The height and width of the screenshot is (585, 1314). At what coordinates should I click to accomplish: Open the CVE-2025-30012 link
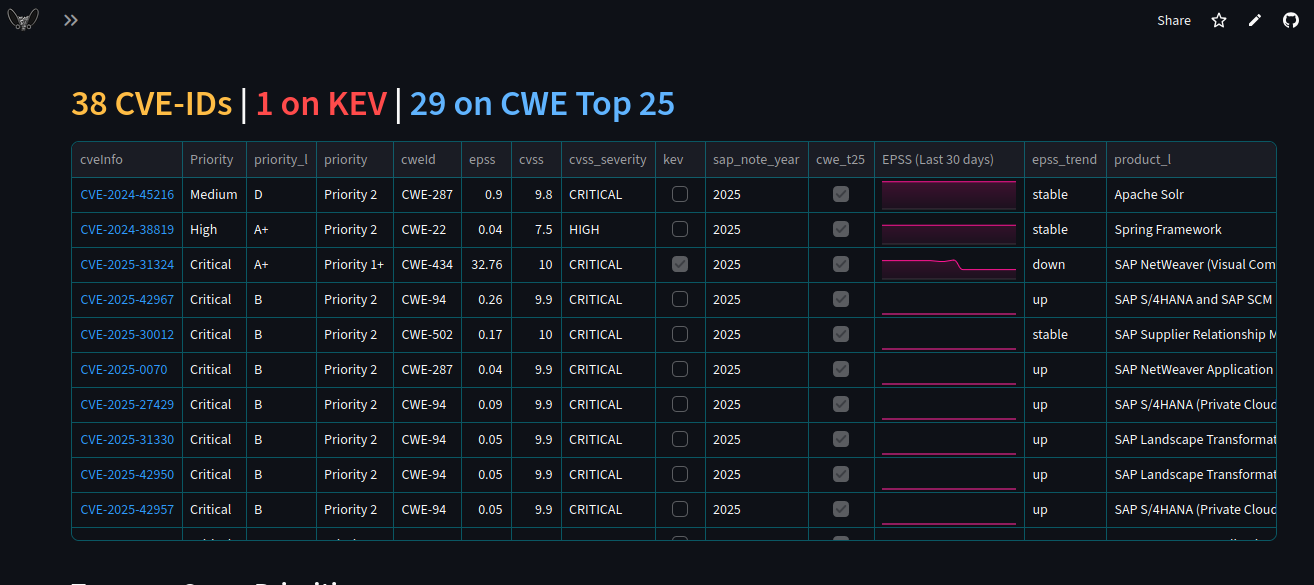pos(127,334)
